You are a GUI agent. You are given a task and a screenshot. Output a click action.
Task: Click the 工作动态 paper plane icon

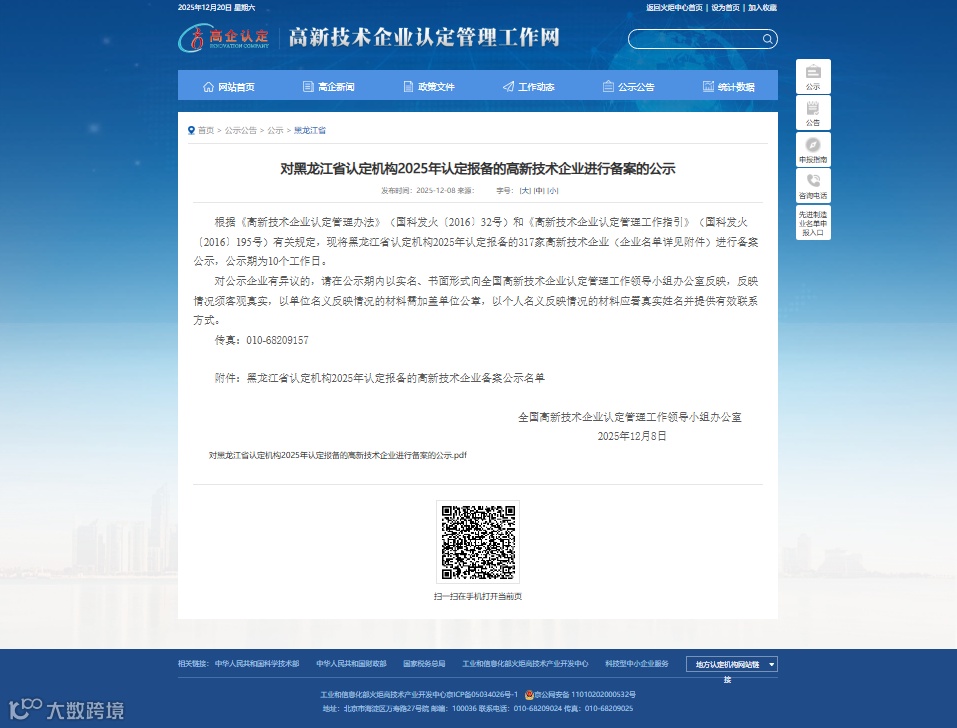[x=508, y=87]
